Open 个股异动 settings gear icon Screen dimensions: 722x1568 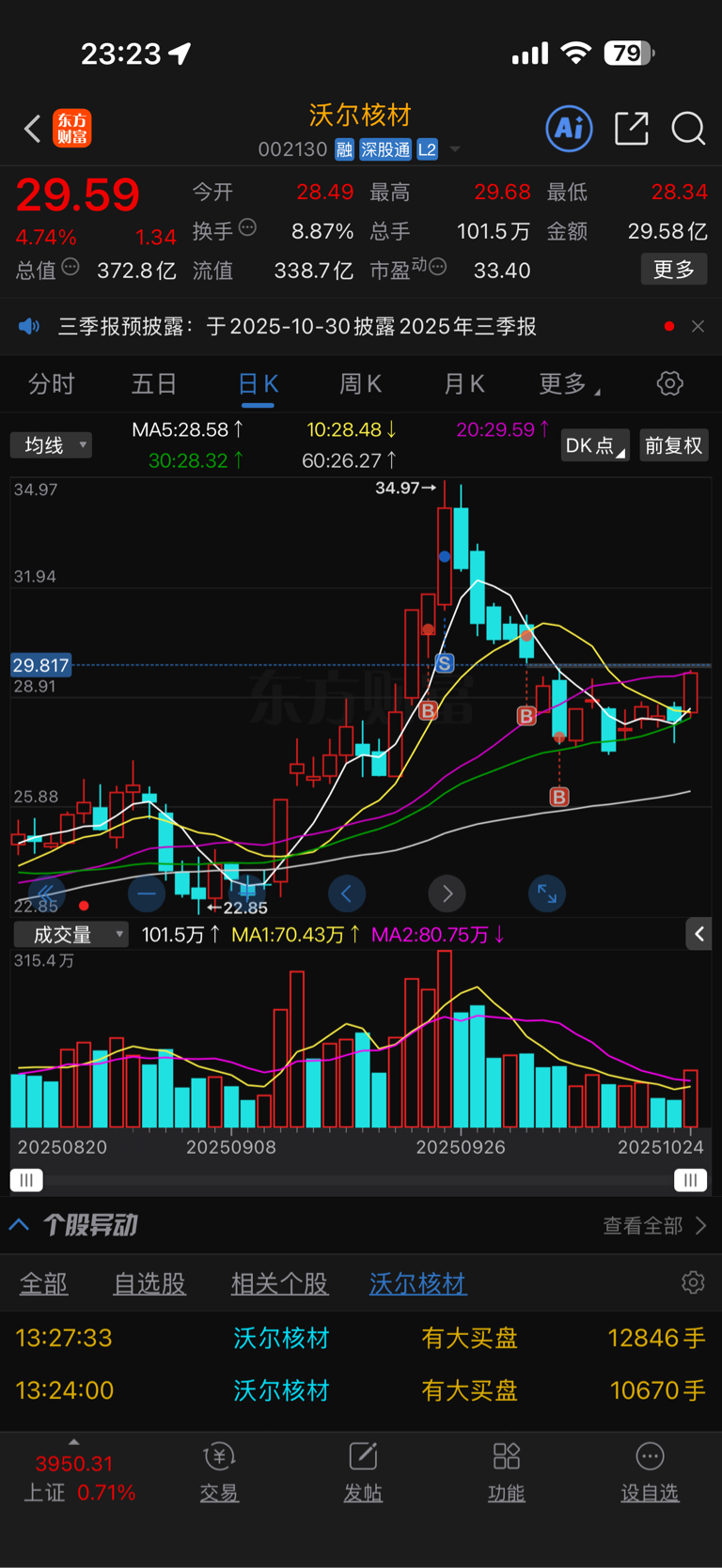point(693,1282)
